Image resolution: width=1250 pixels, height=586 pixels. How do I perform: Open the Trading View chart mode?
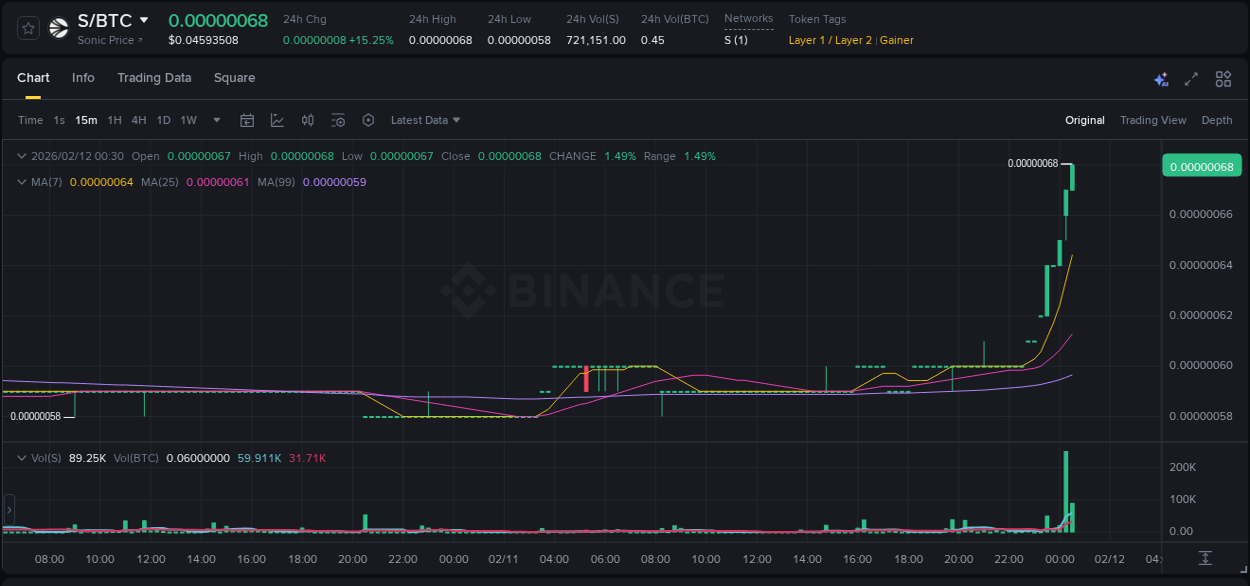pos(1152,120)
